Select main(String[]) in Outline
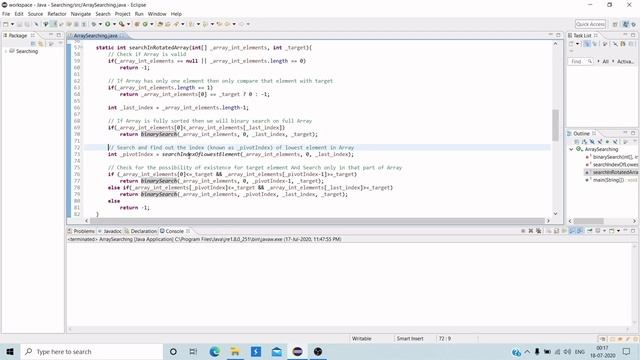Image resolution: width=640 pixels, height=360 pixels. 609,180
